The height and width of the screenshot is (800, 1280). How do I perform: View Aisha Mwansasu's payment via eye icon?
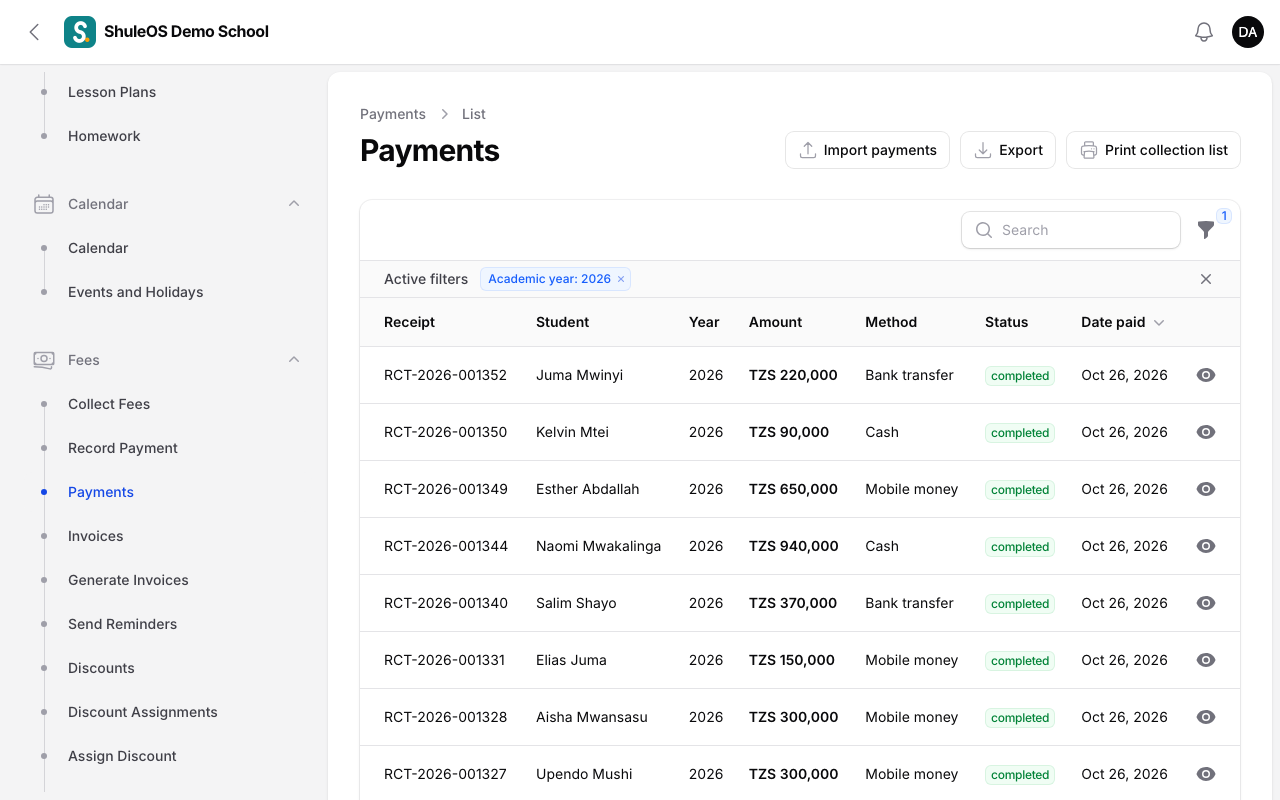[1206, 717]
